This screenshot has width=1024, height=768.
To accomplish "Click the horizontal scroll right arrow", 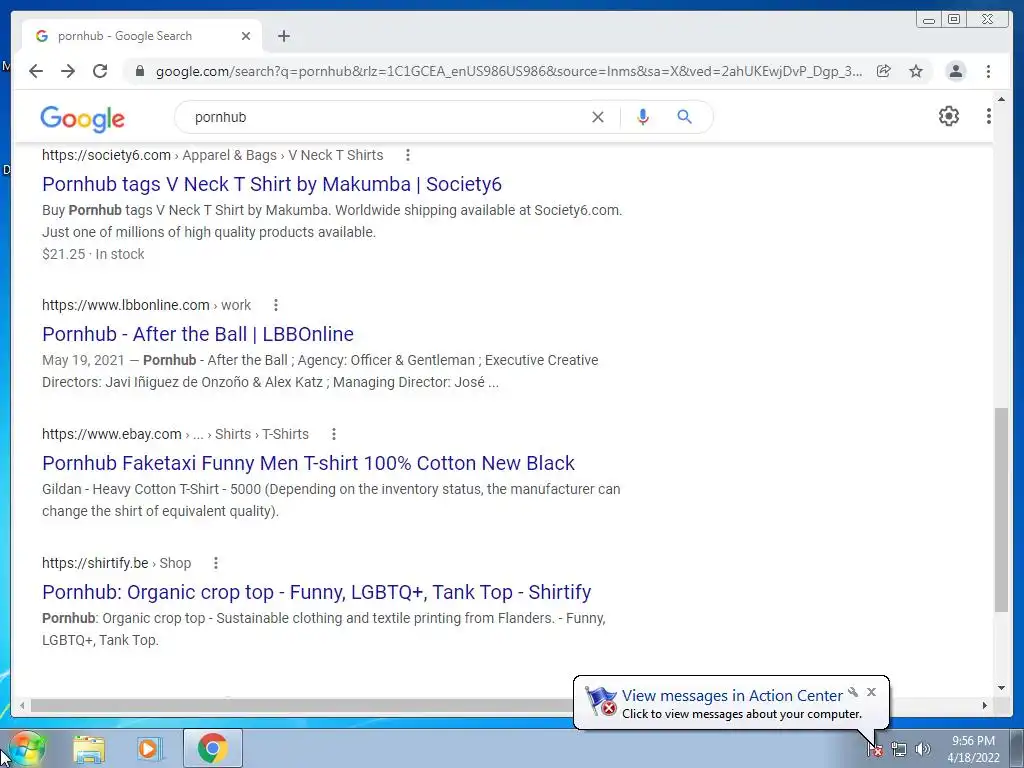I will tap(985, 705).
